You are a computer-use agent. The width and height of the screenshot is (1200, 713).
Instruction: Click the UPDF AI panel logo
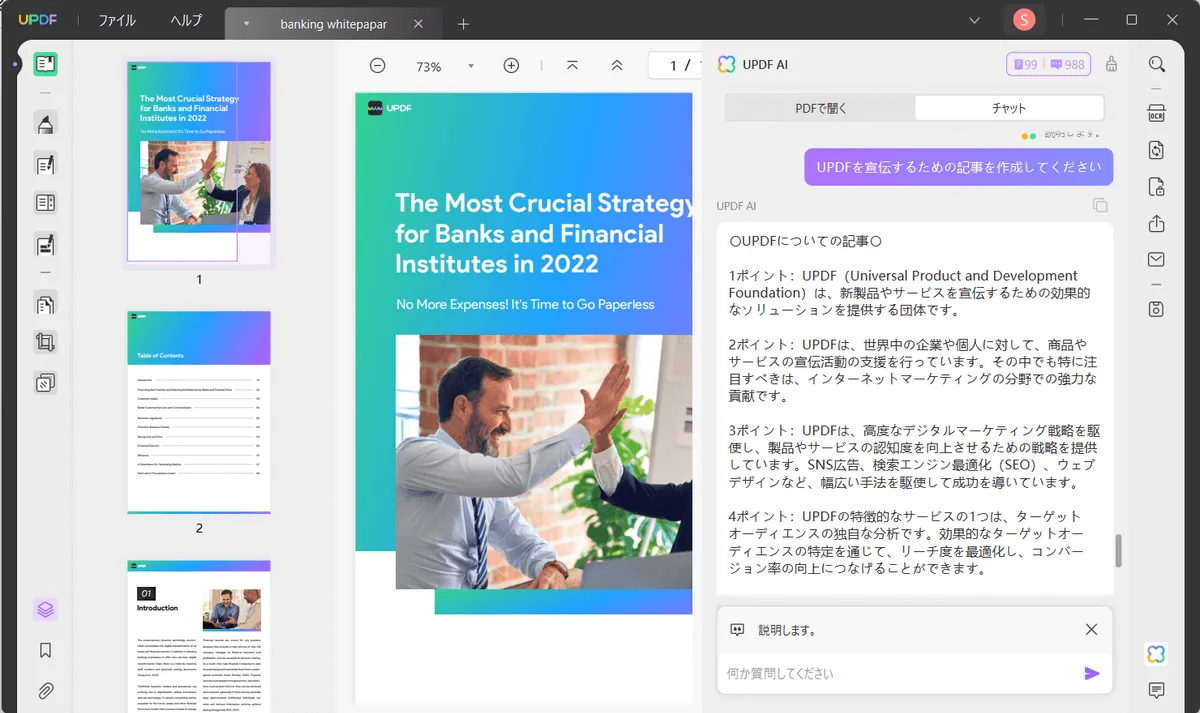(727, 65)
